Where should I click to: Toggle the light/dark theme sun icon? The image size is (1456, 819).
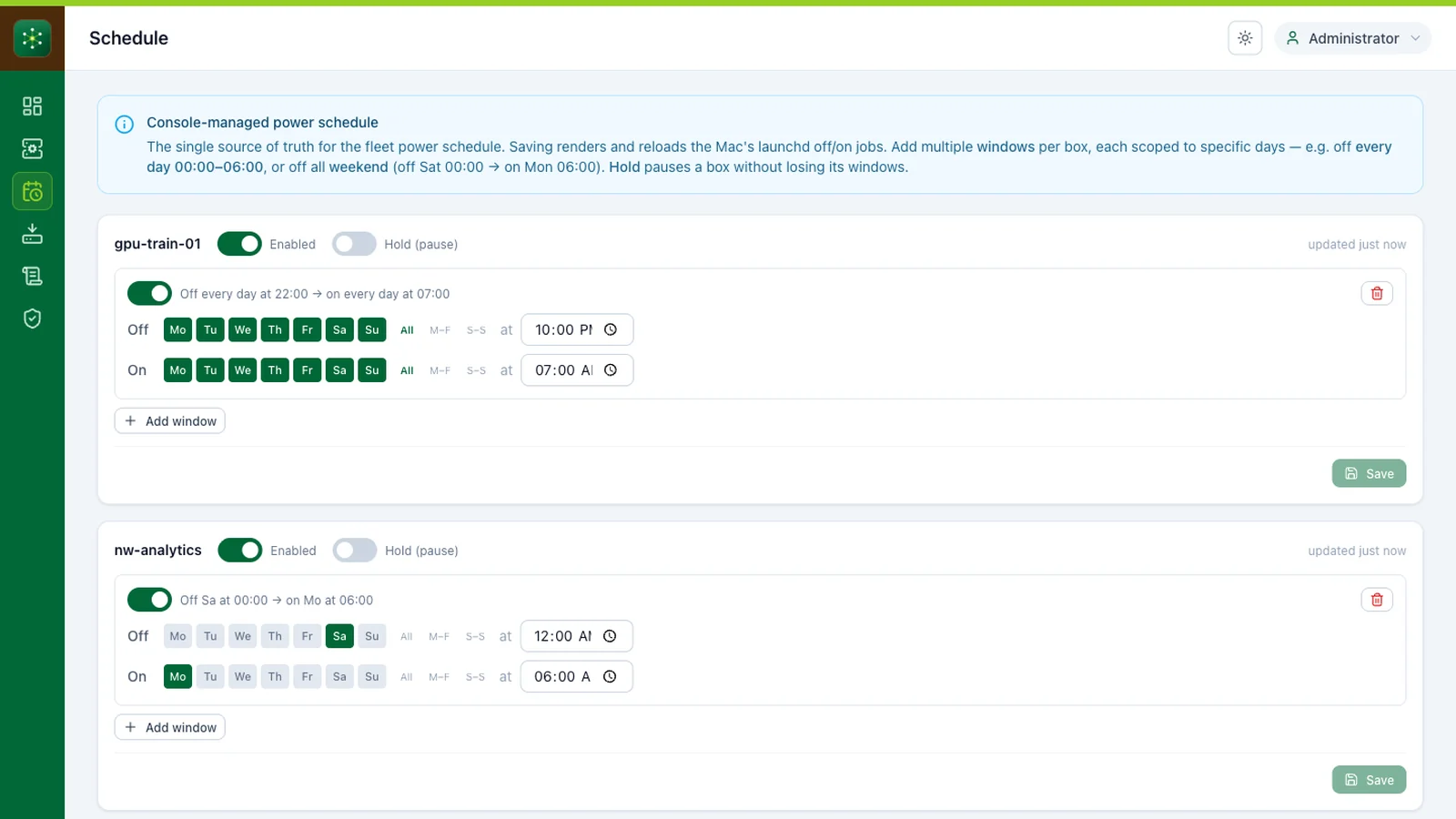[1245, 38]
